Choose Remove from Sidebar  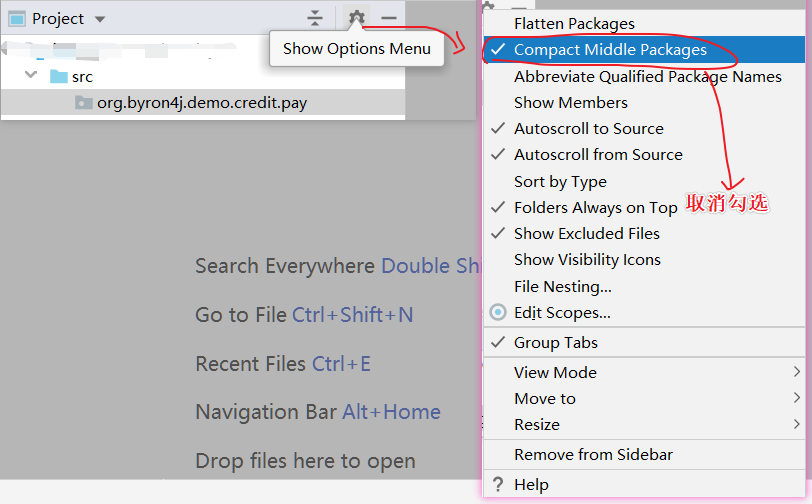(644, 454)
